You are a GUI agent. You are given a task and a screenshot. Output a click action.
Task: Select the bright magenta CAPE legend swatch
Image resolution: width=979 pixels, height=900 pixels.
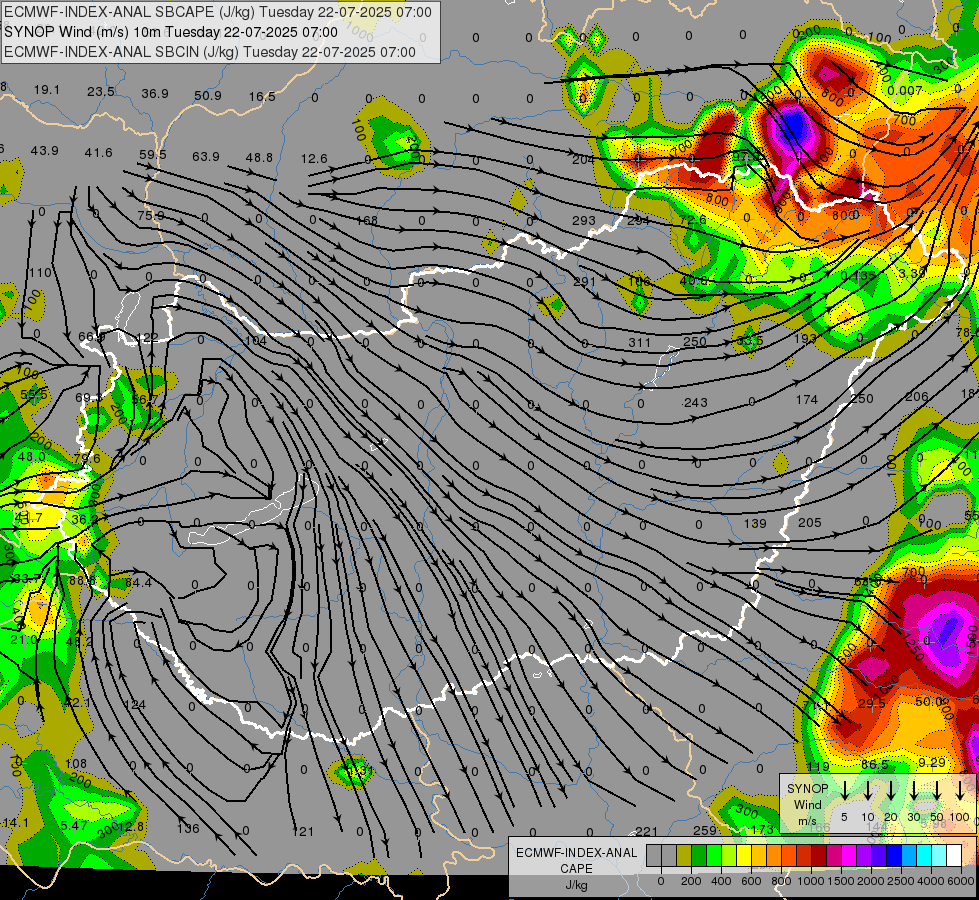point(849,856)
